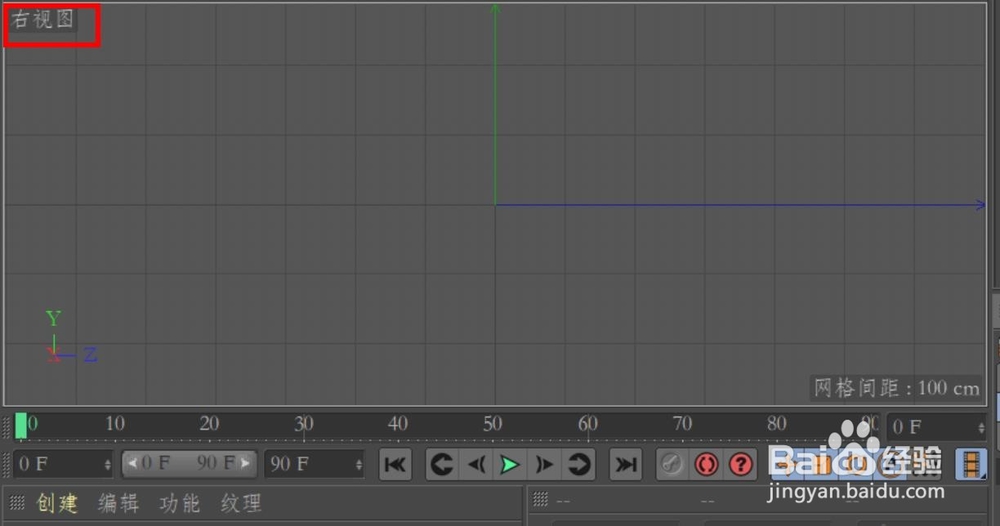Click frame 10 on the timeline ruler
Screen dimensions: 1000x526
pos(115,423)
